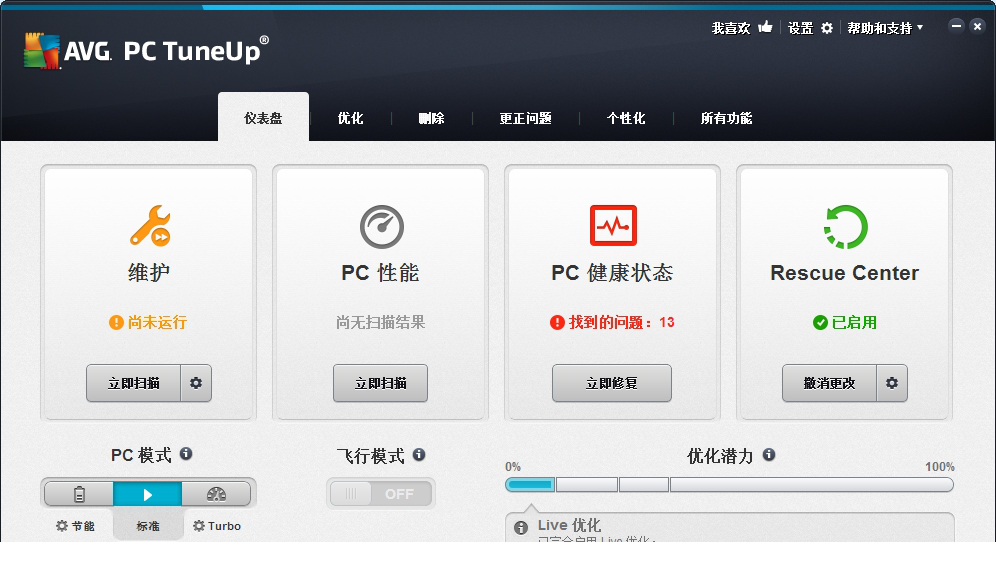Click 立即扫描 under PC 性能

point(380,383)
